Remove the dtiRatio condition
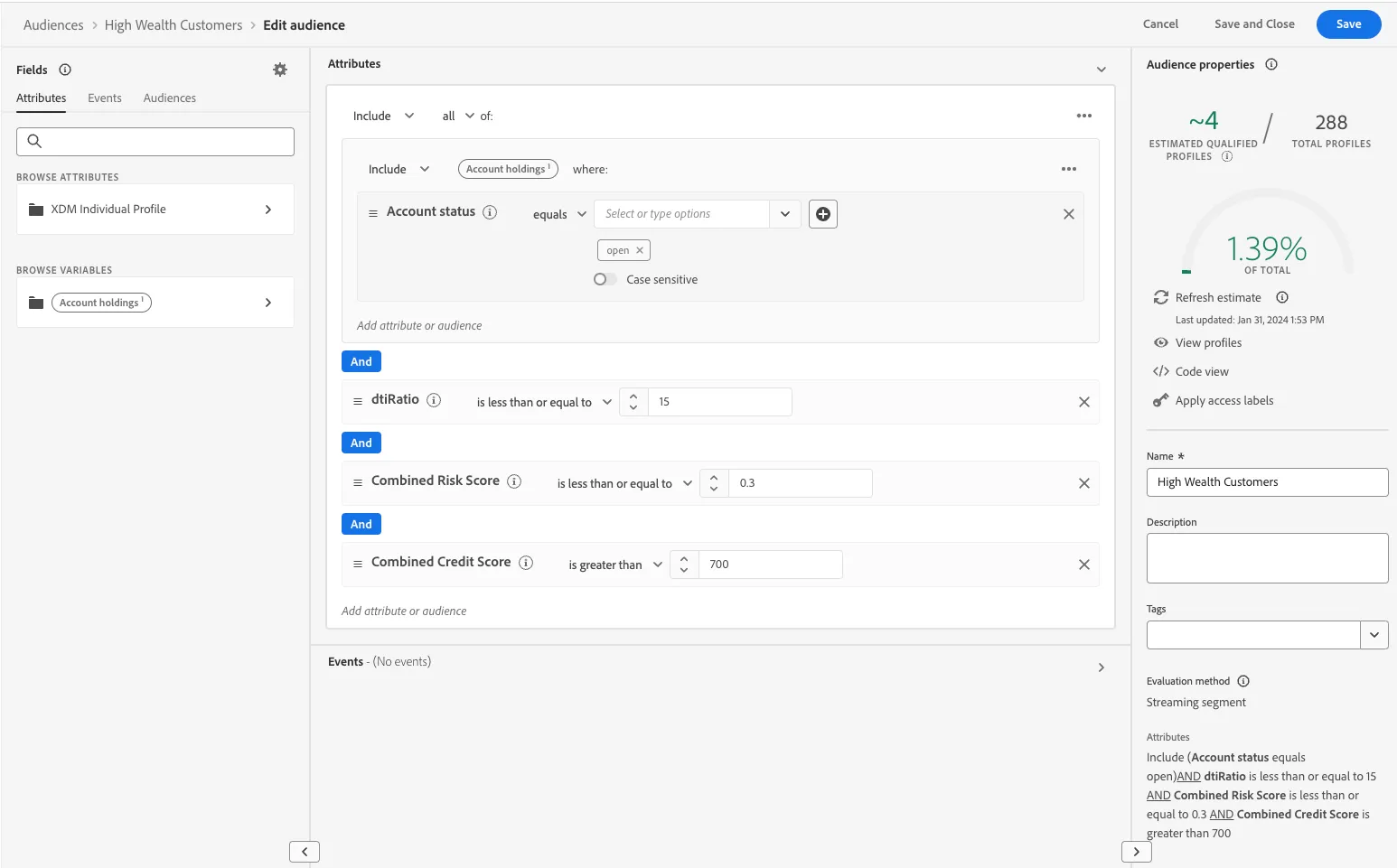This screenshot has width=1397, height=868. [1084, 402]
